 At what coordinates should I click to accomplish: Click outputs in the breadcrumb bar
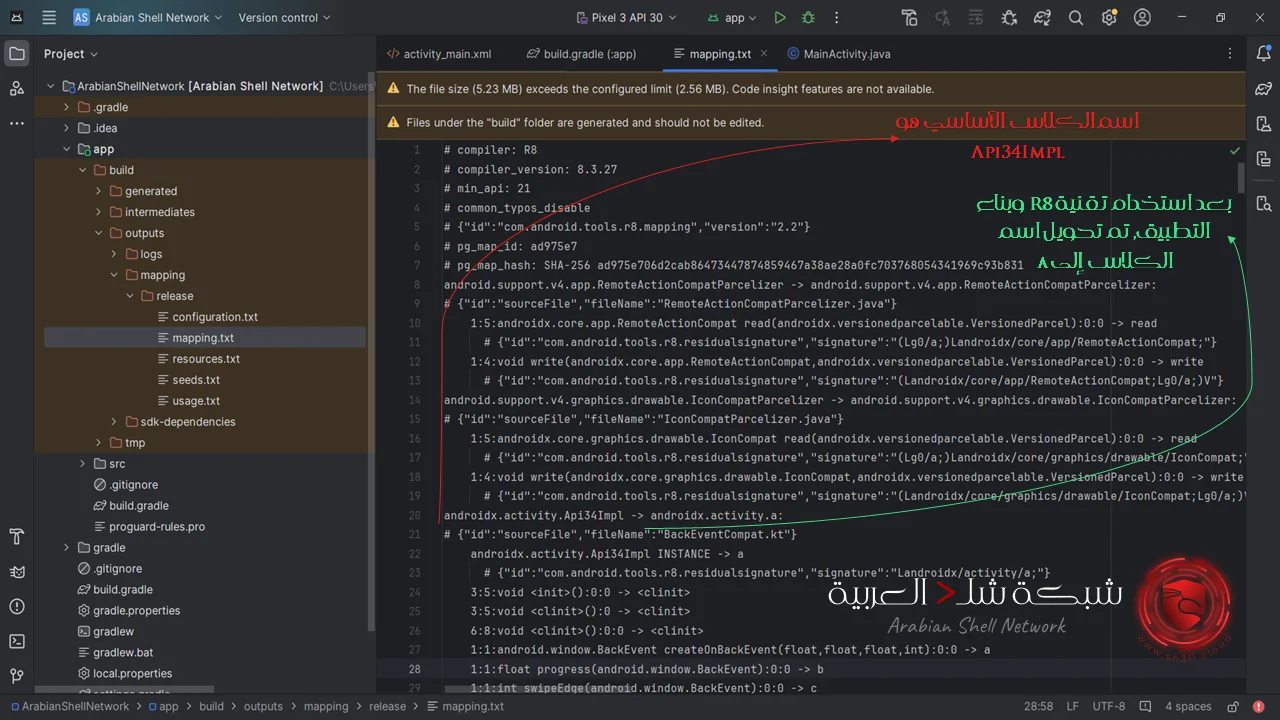point(263,706)
